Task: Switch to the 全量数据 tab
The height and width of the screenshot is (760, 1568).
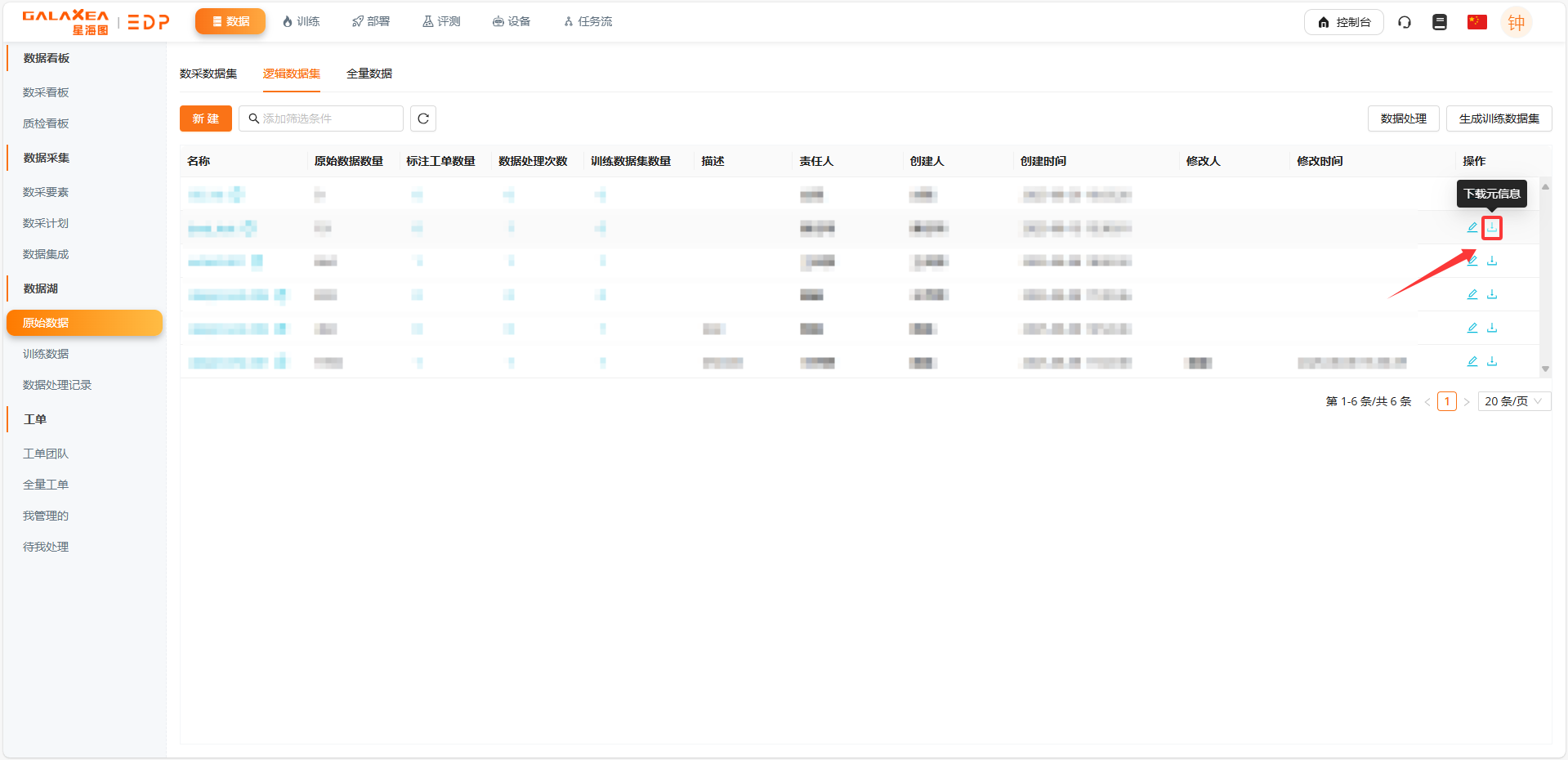Action: (x=369, y=74)
